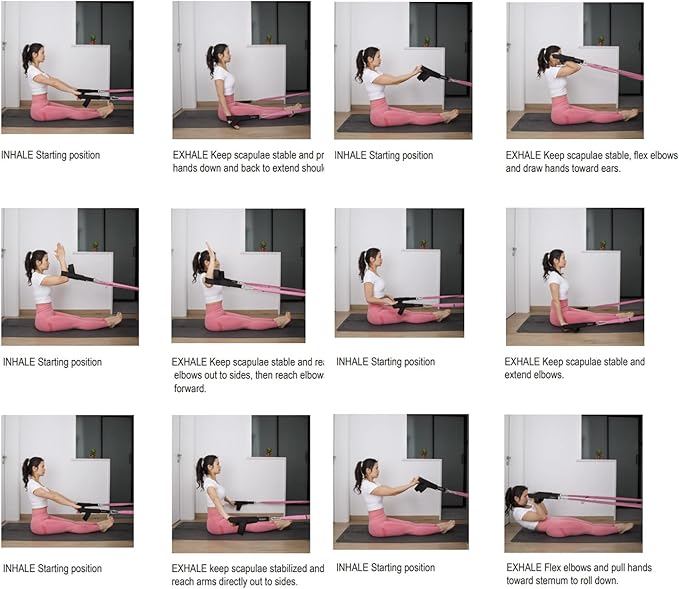Select the top-left 'INHALE Starting position' caption
The height and width of the screenshot is (589, 679).
click(51, 155)
